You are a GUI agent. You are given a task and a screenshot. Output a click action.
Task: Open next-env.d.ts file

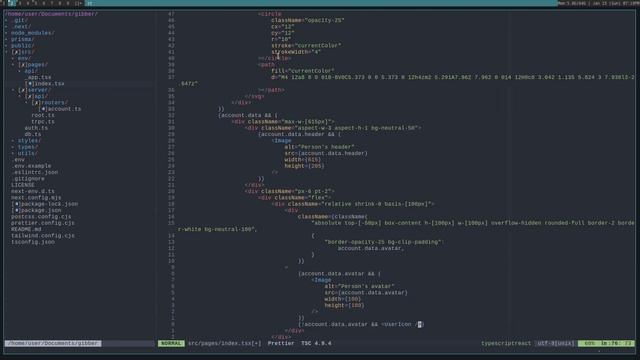pos(33,191)
